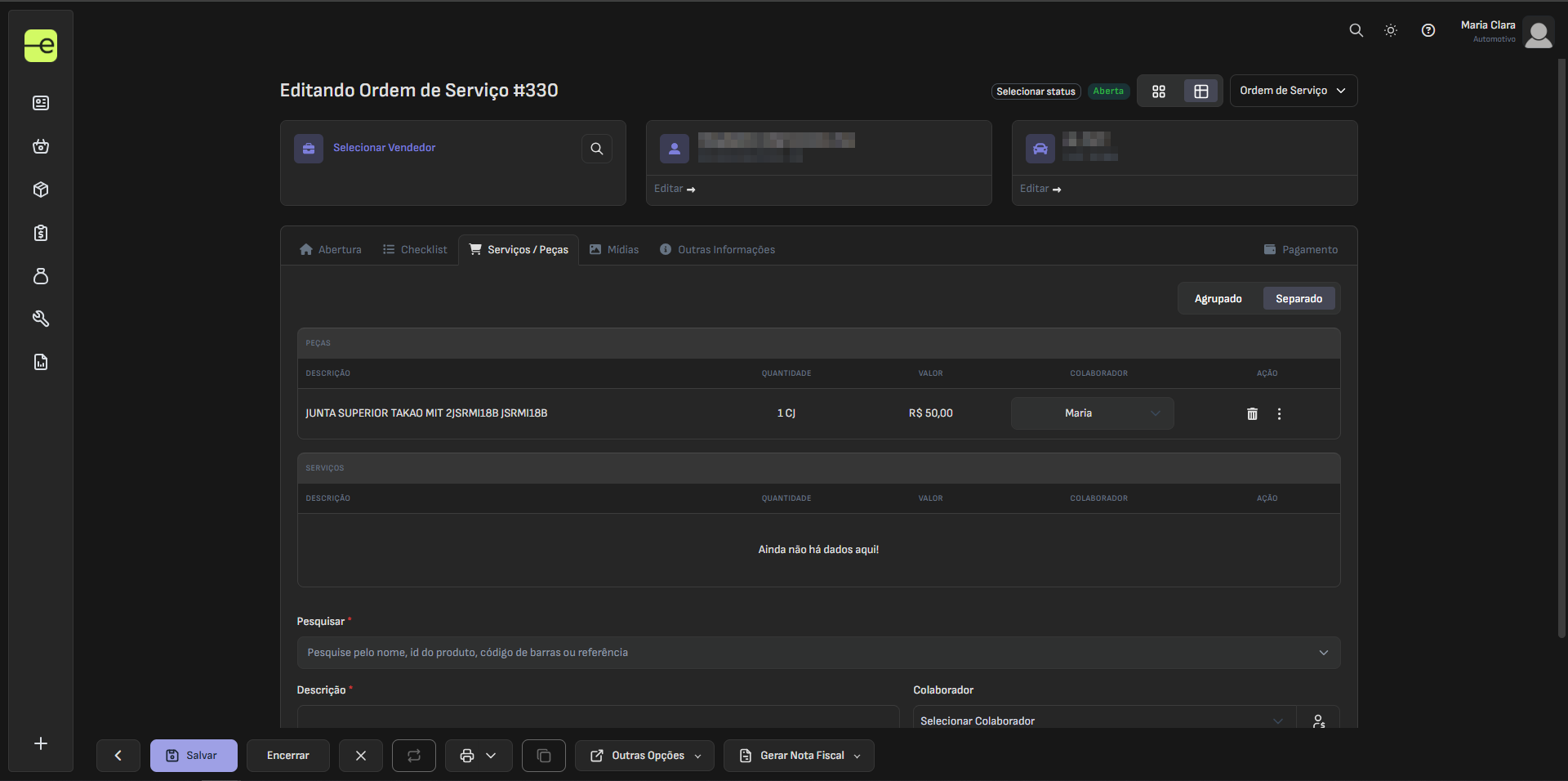Viewport: 1568px width, 781px height.
Task: Expand the Ordem de Serviço dropdown
Action: (1293, 91)
